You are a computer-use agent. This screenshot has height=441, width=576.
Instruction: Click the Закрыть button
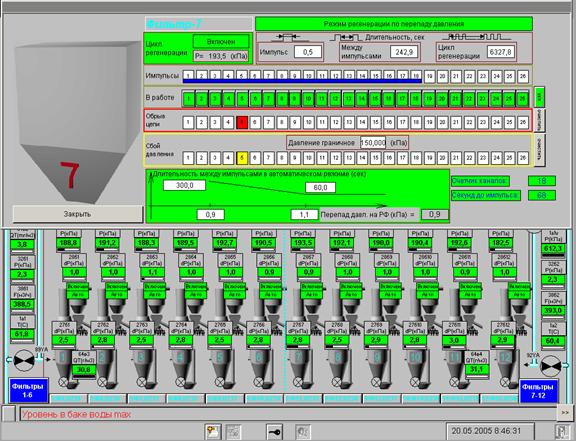78,214
